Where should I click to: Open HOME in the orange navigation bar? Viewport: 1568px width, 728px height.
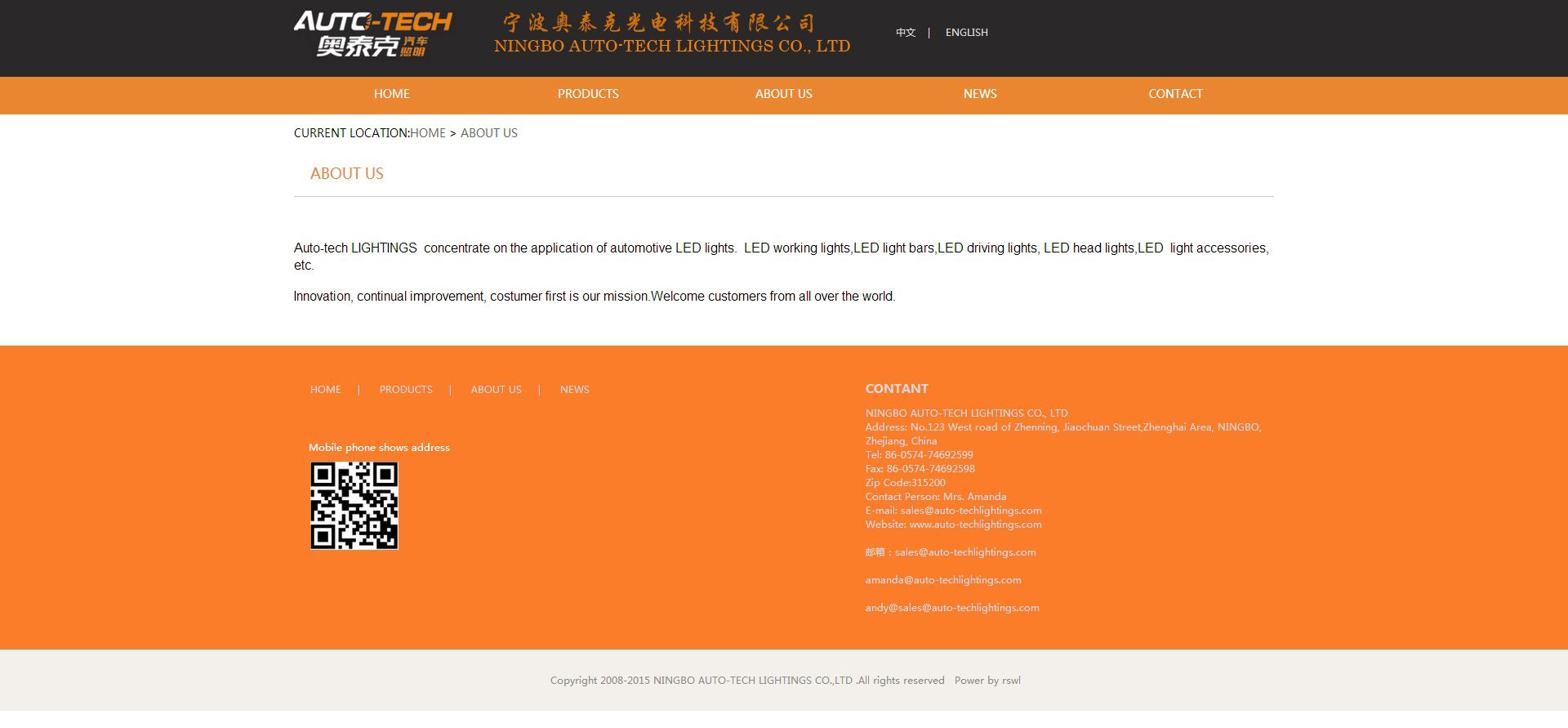[391, 94]
